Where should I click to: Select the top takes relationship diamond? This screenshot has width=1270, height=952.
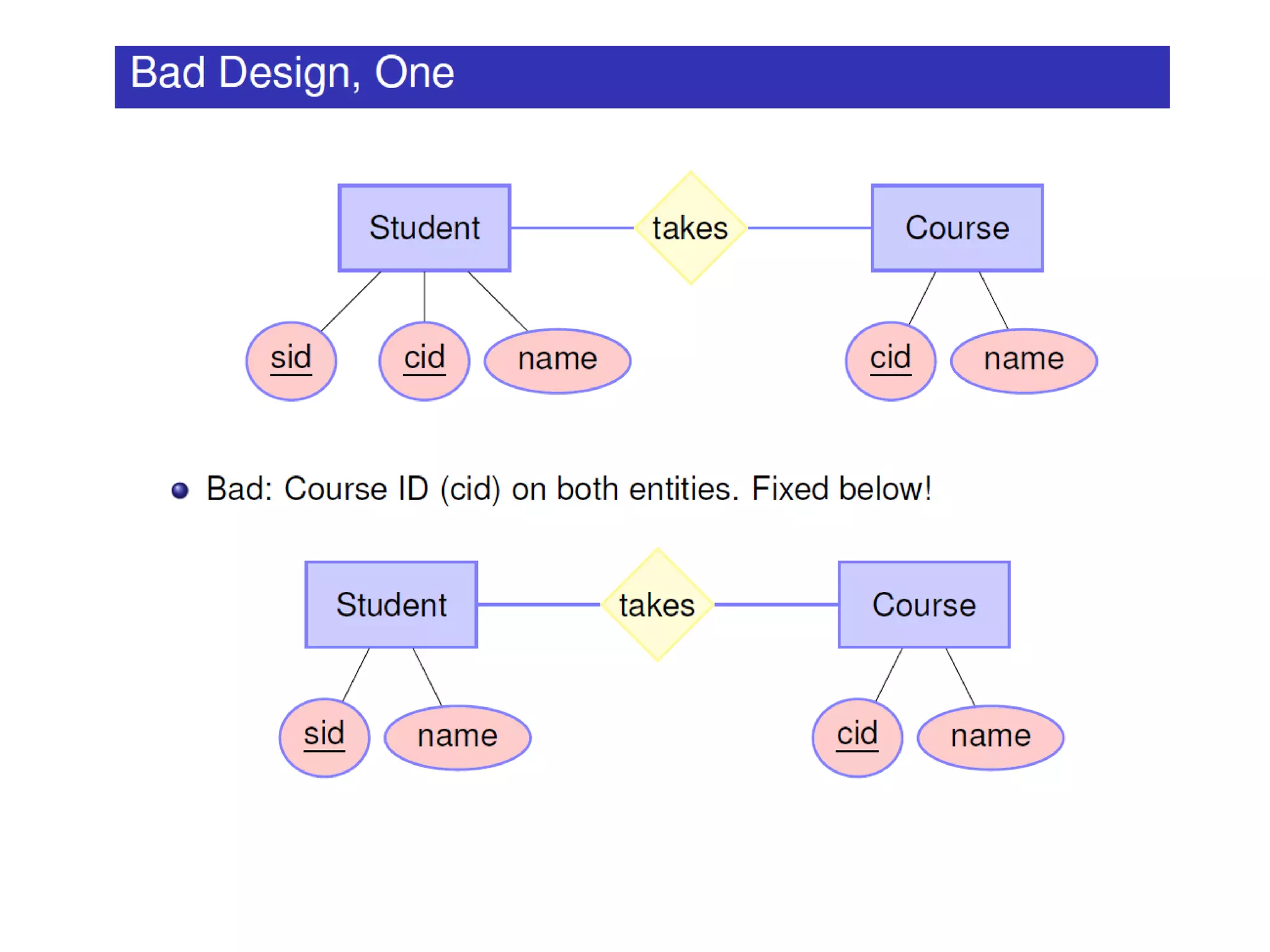click(690, 228)
